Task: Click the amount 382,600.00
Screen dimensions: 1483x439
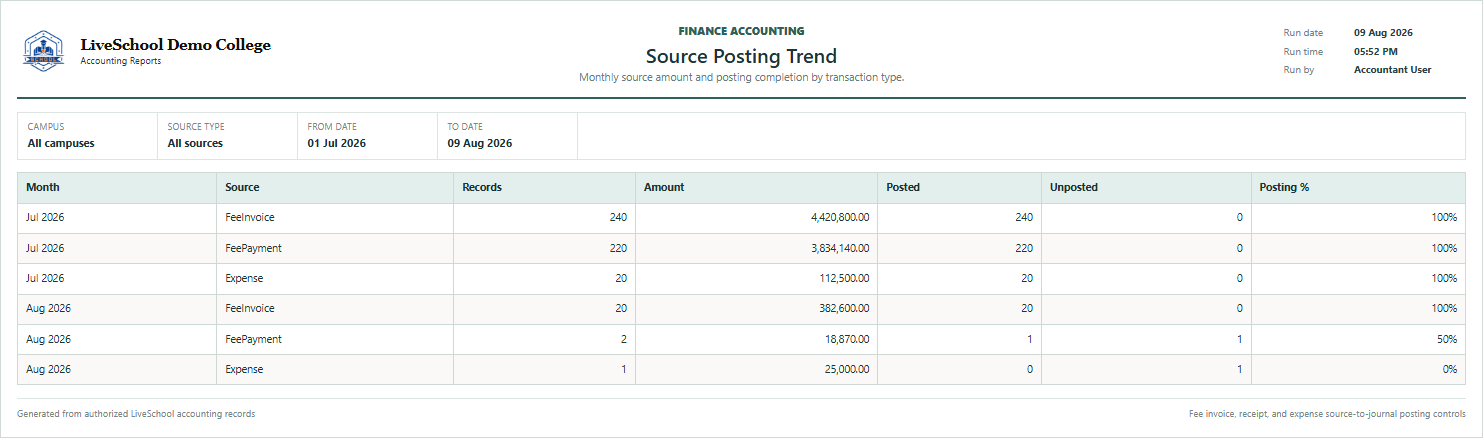Action: (845, 309)
